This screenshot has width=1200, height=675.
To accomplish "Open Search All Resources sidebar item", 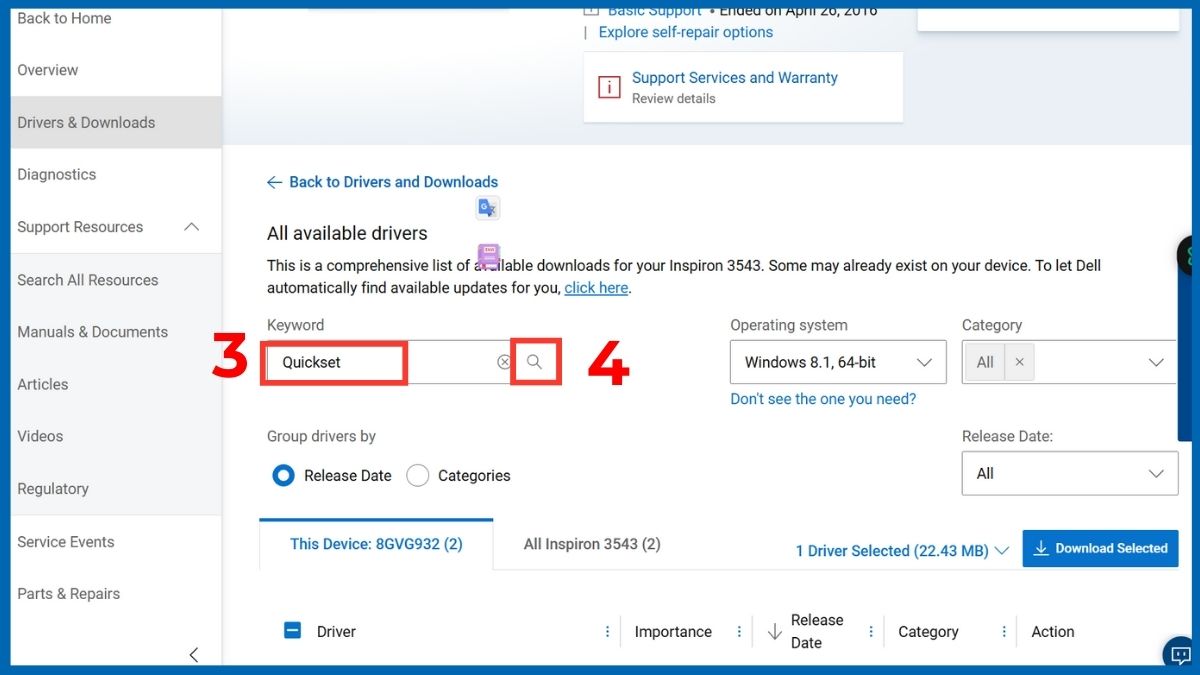I will pos(87,280).
